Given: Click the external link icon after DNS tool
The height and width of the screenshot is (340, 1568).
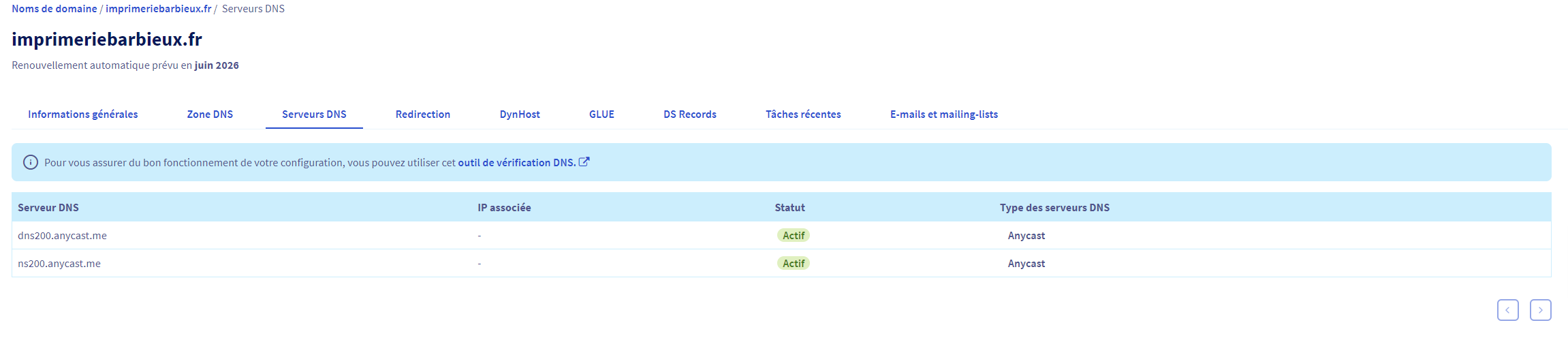Looking at the screenshot, I should [x=584, y=162].
